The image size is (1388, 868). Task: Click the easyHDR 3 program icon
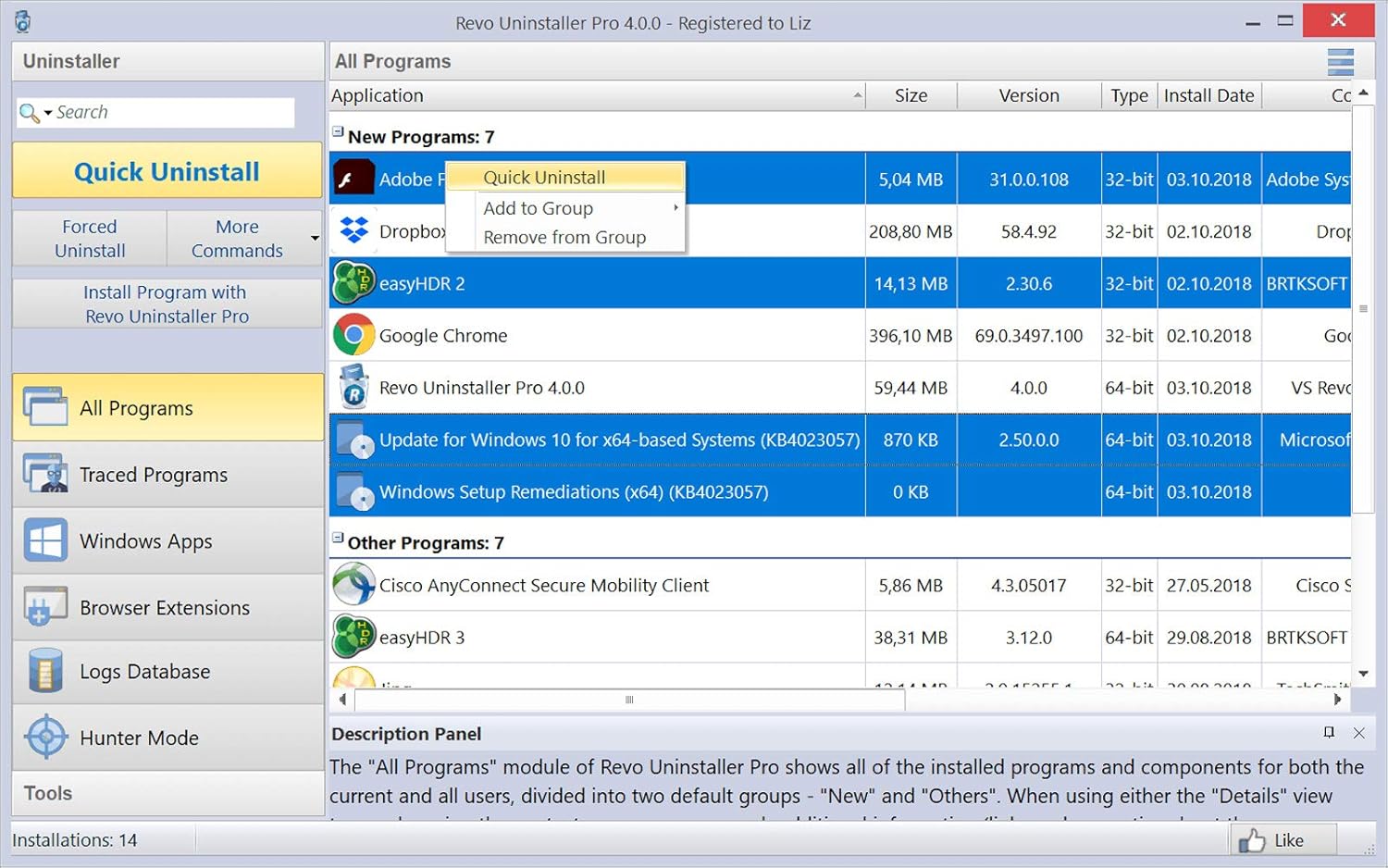[353, 637]
